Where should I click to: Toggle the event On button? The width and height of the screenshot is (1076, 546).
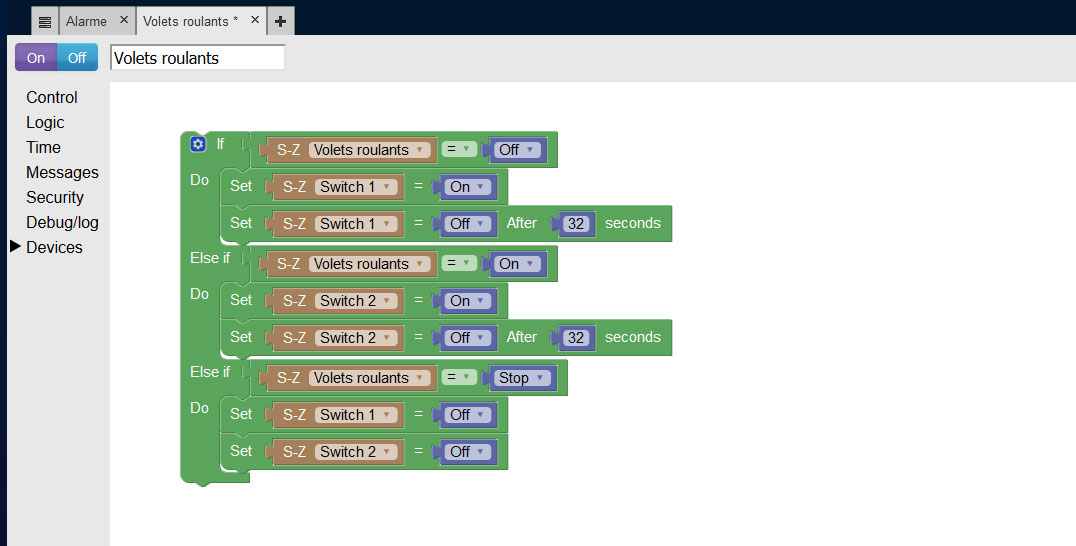[x=36, y=58]
